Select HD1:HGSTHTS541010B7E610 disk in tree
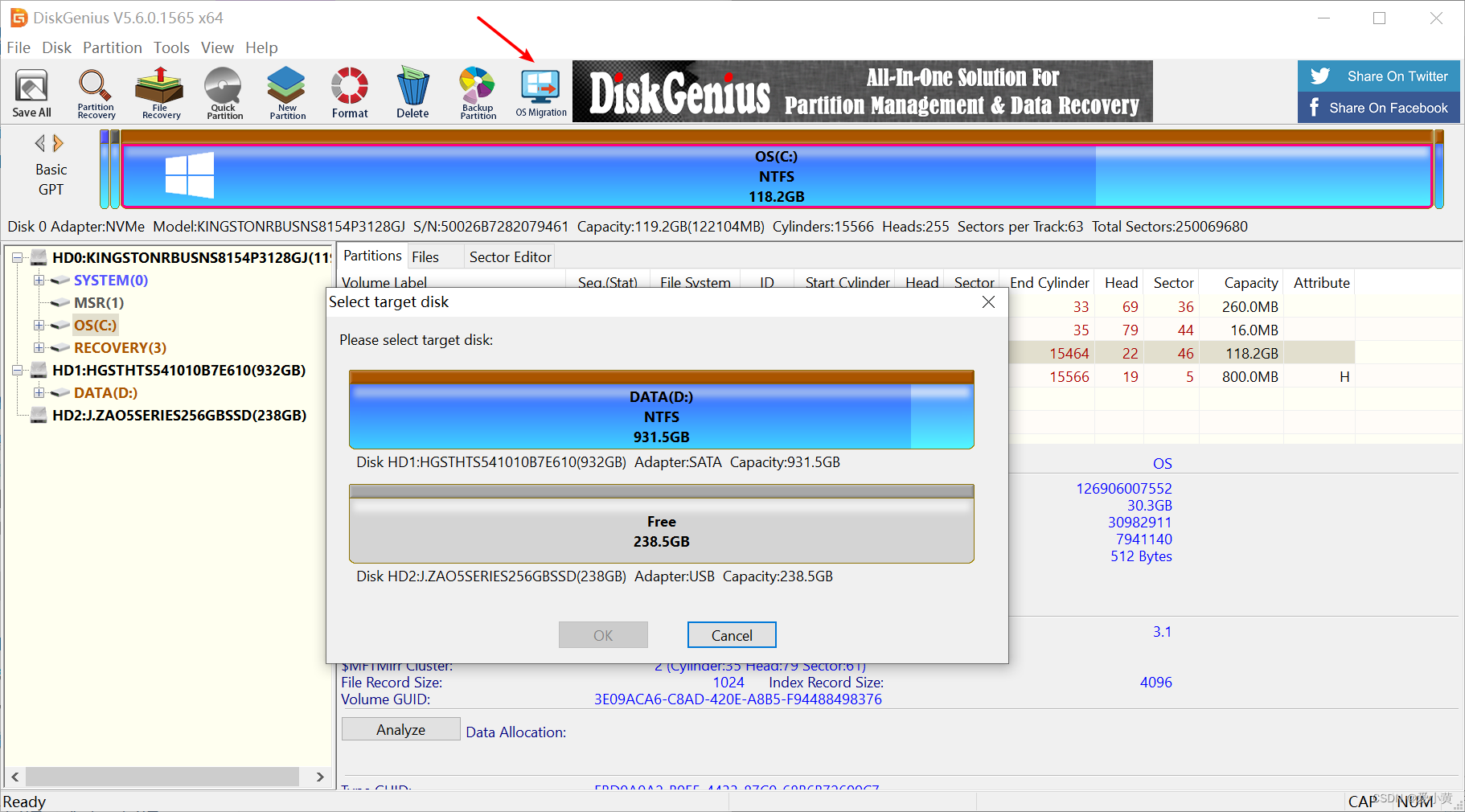Image resolution: width=1465 pixels, height=812 pixels. coord(179,370)
